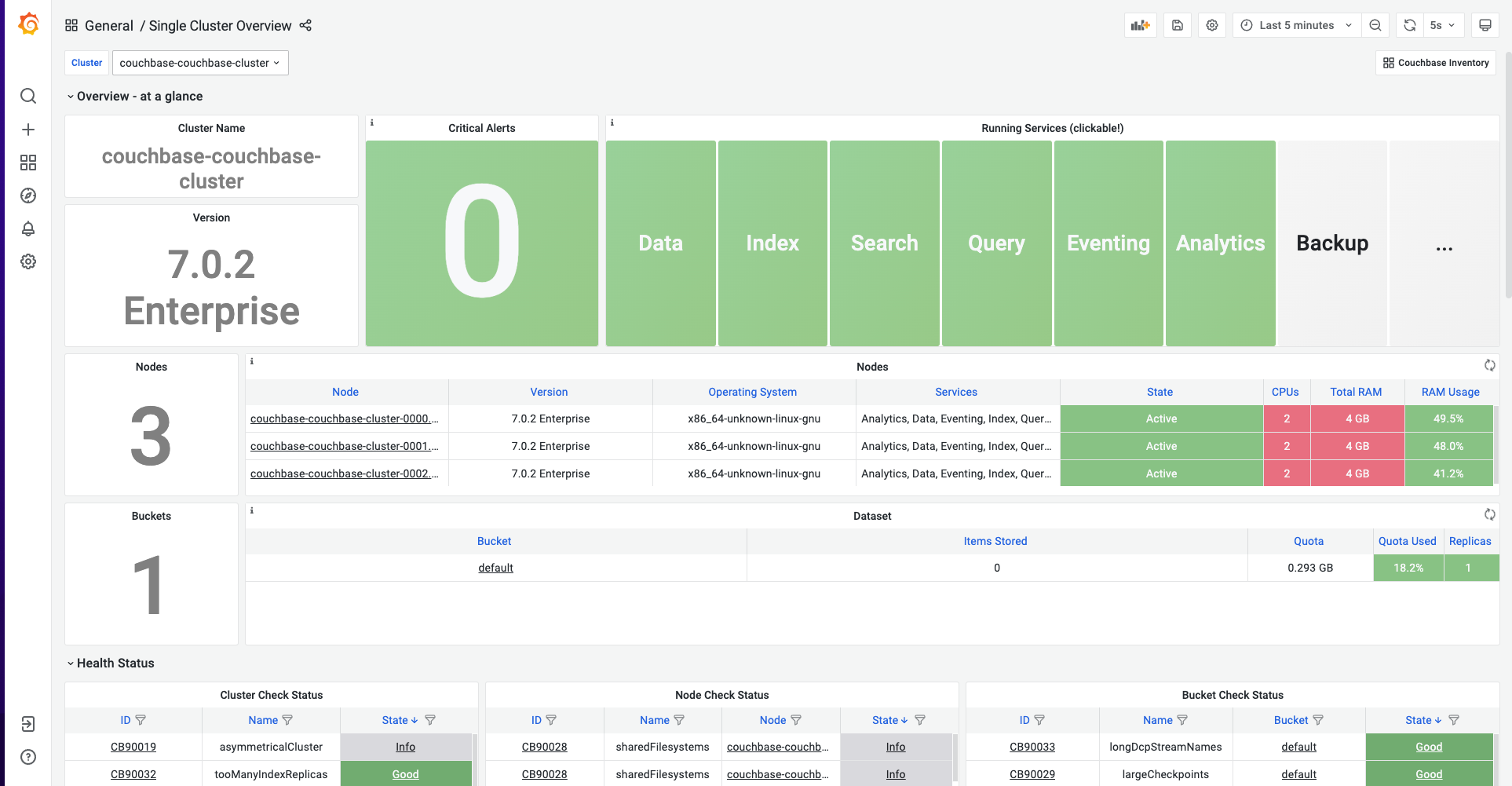This screenshot has width=1512, height=786.
Task: Open CB90033 bucket check link
Action: point(1032,747)
